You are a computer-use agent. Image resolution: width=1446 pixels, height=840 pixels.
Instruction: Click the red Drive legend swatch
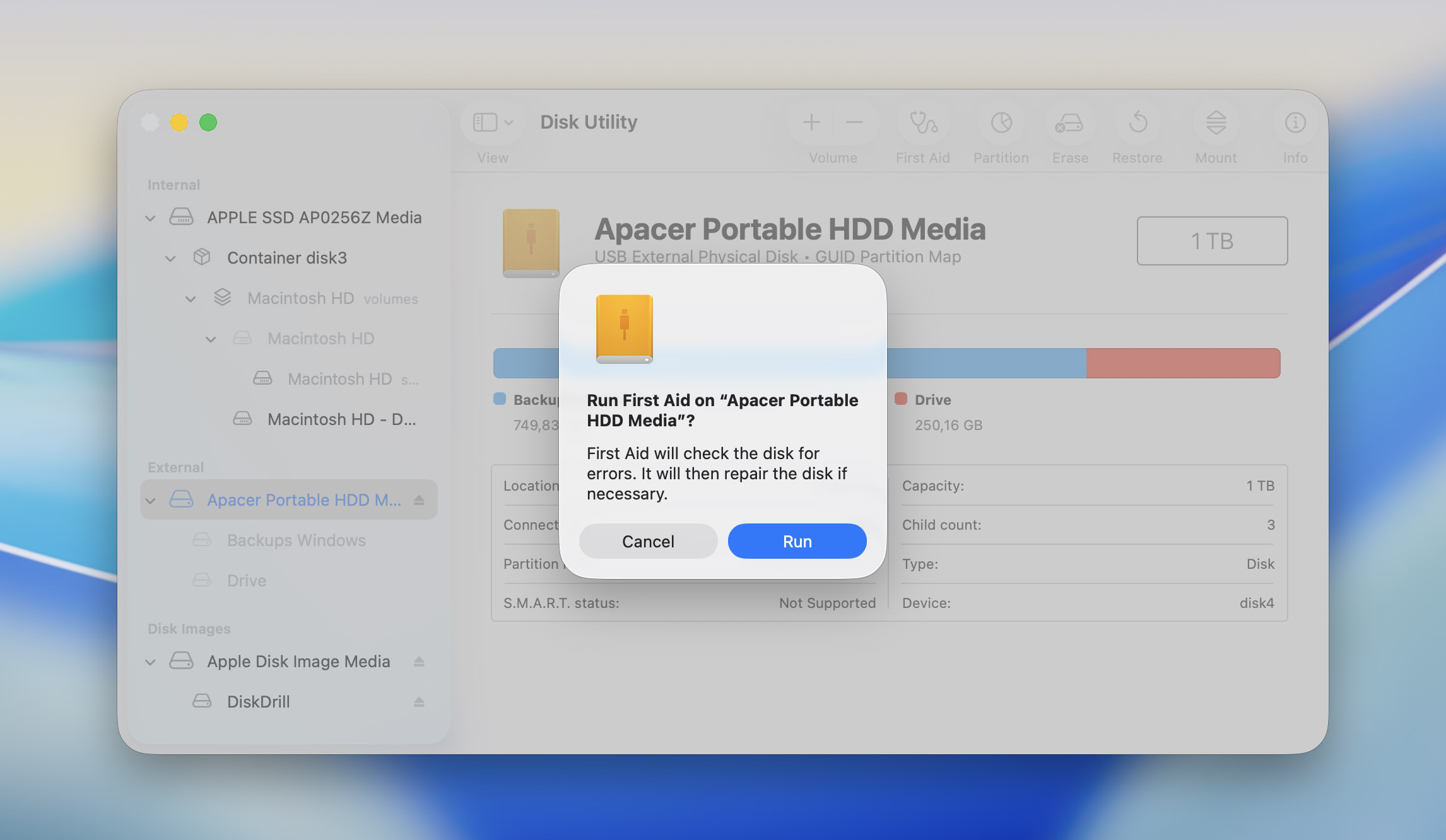coord(901,399)
